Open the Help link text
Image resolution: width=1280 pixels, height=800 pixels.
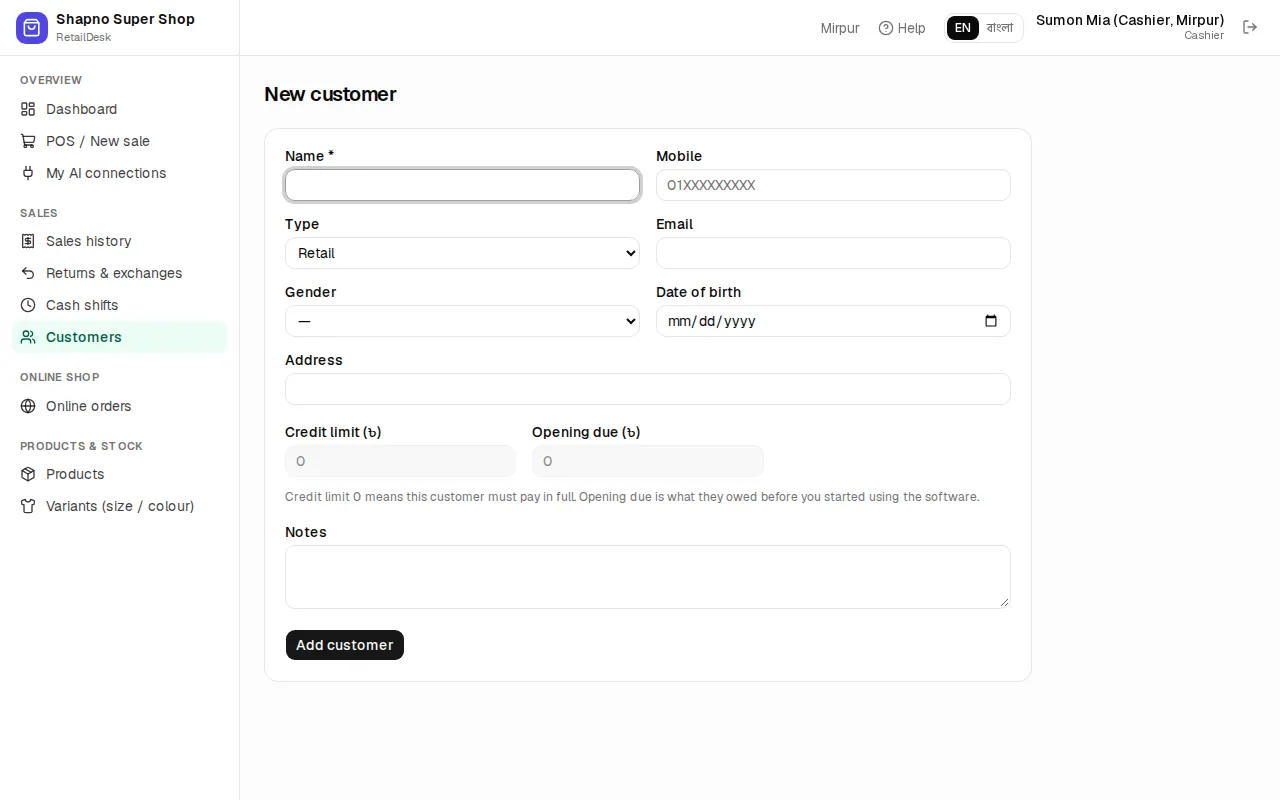click(x=911, y=28)
